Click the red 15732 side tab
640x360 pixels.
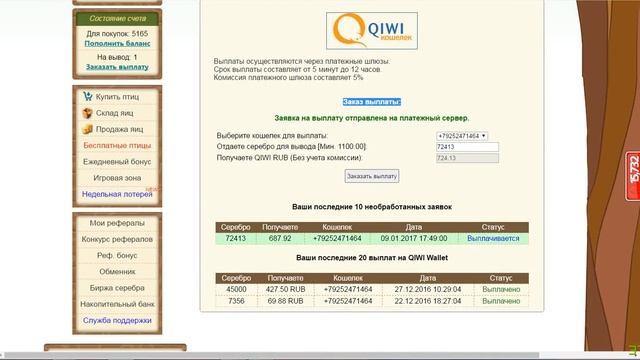(x=633, y=176)
